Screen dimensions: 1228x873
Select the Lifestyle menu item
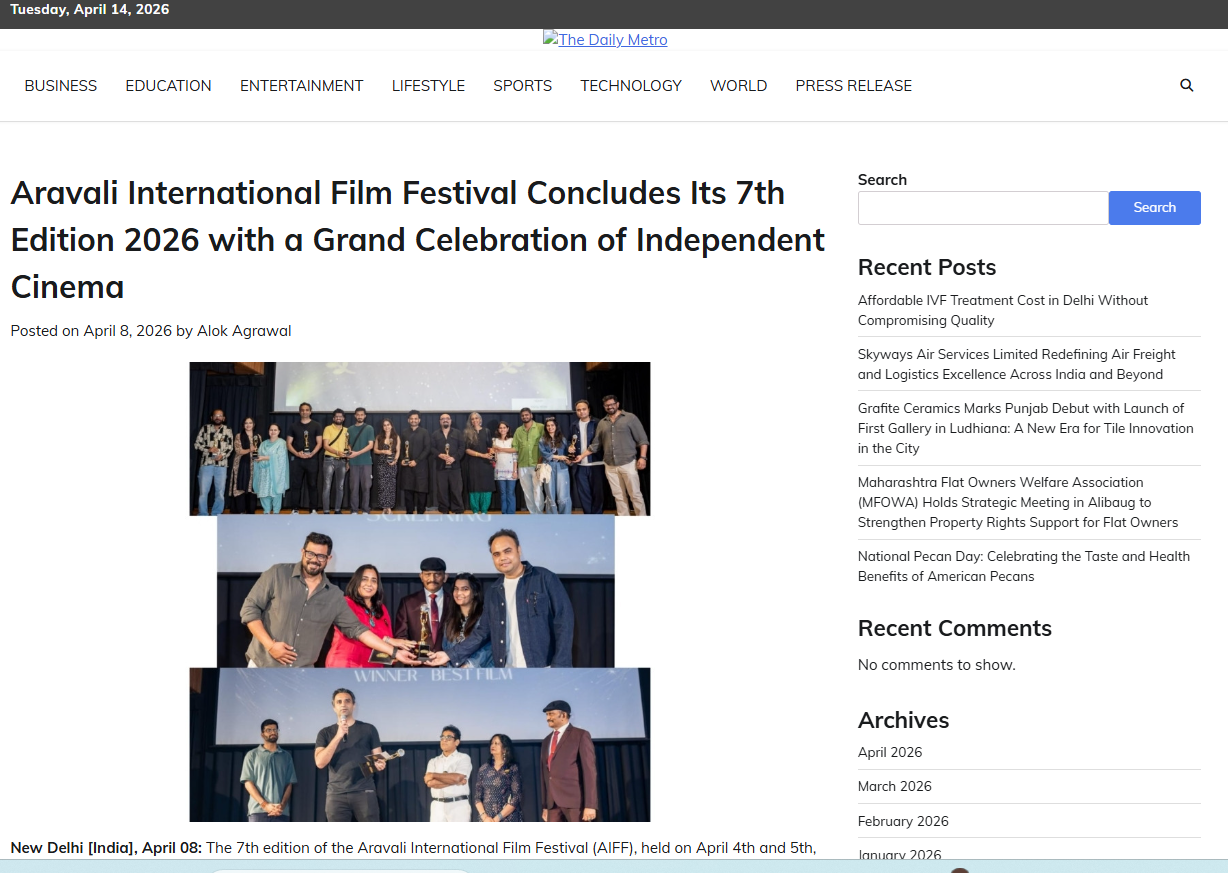428,86
